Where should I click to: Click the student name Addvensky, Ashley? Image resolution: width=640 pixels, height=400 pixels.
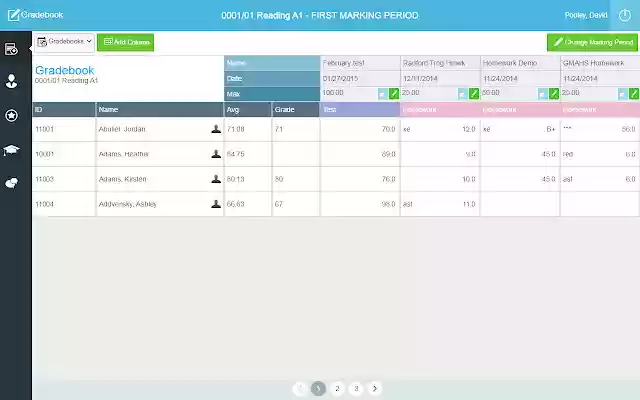click(x=127, y=204)
